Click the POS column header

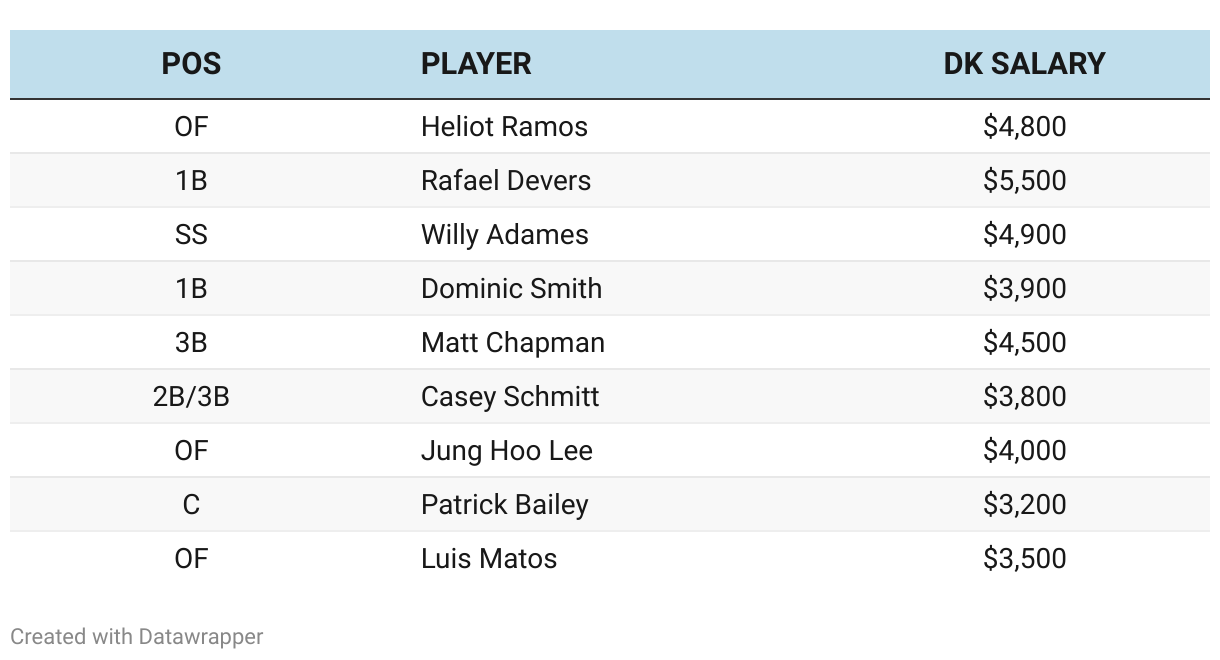(191, 64)
